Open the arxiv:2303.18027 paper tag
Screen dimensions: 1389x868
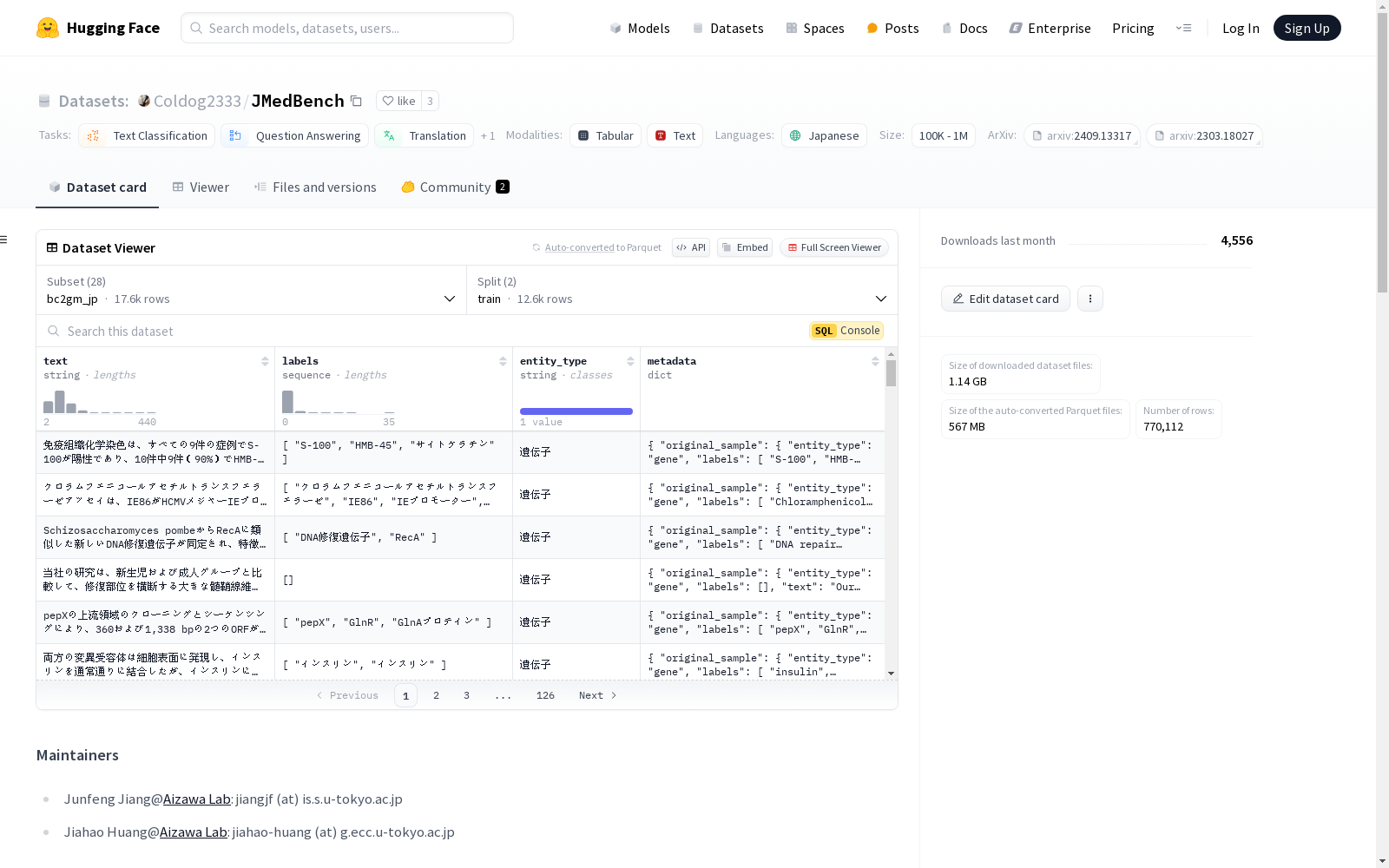coord(1204,135)
